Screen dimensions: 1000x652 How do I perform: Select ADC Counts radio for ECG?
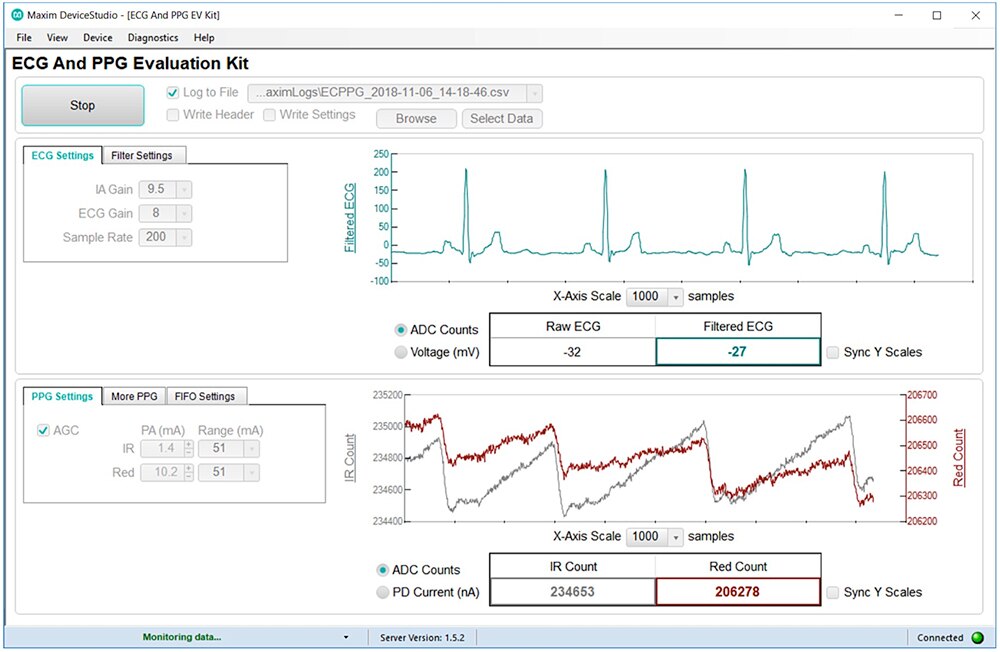401,330
